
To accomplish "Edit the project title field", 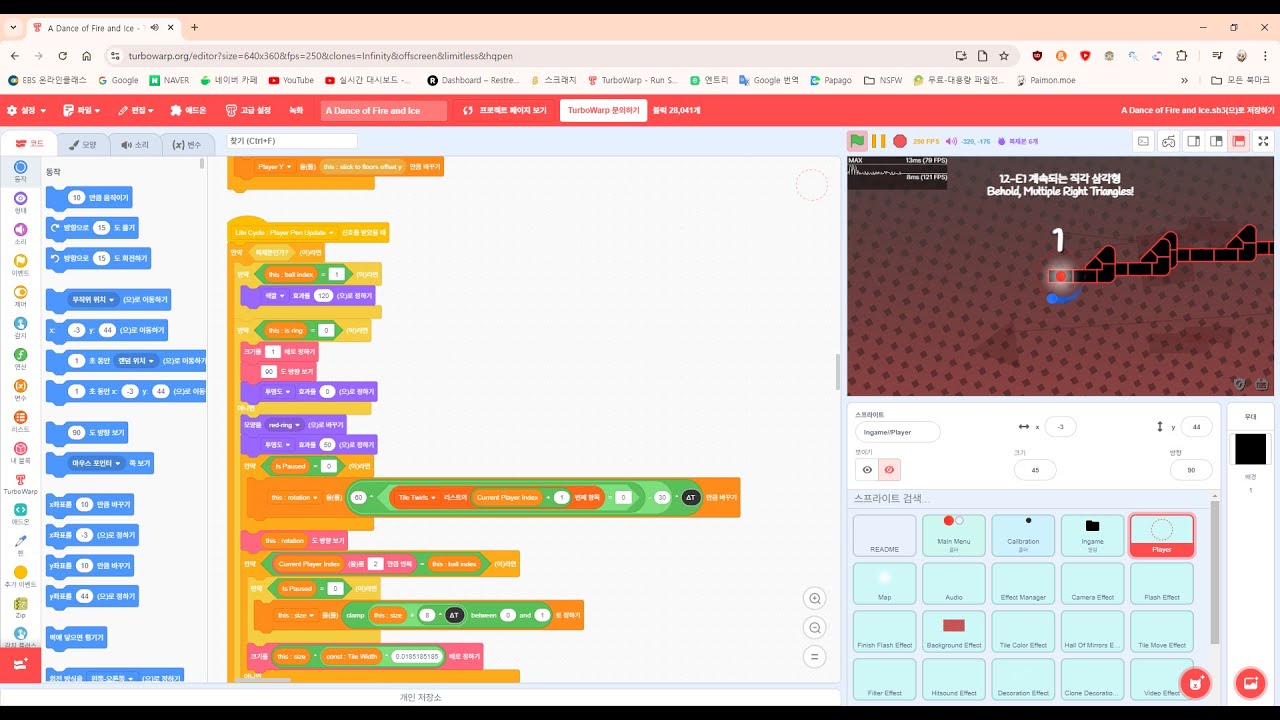I will [384, 110].
